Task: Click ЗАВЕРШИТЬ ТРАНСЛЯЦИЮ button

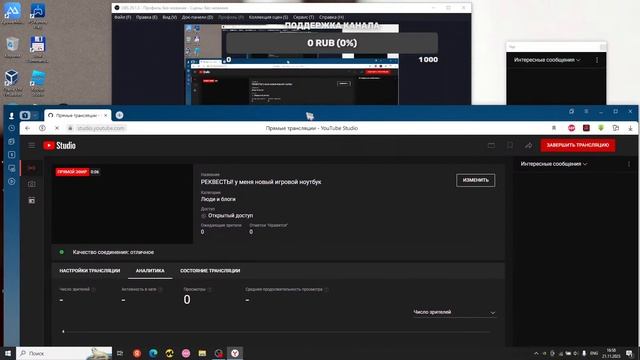Action: point(578,145)
